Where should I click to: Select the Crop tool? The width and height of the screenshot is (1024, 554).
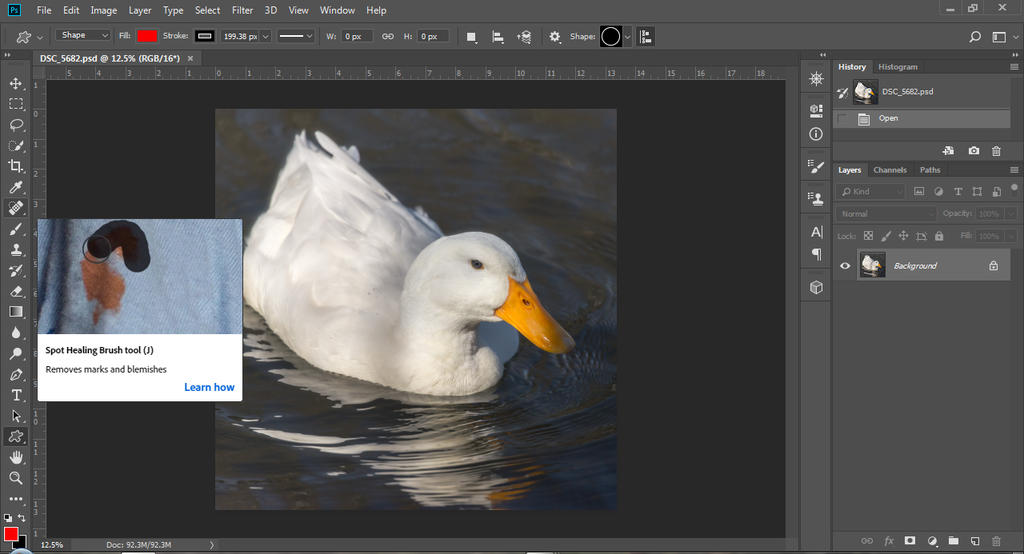[x=16, y=166]
